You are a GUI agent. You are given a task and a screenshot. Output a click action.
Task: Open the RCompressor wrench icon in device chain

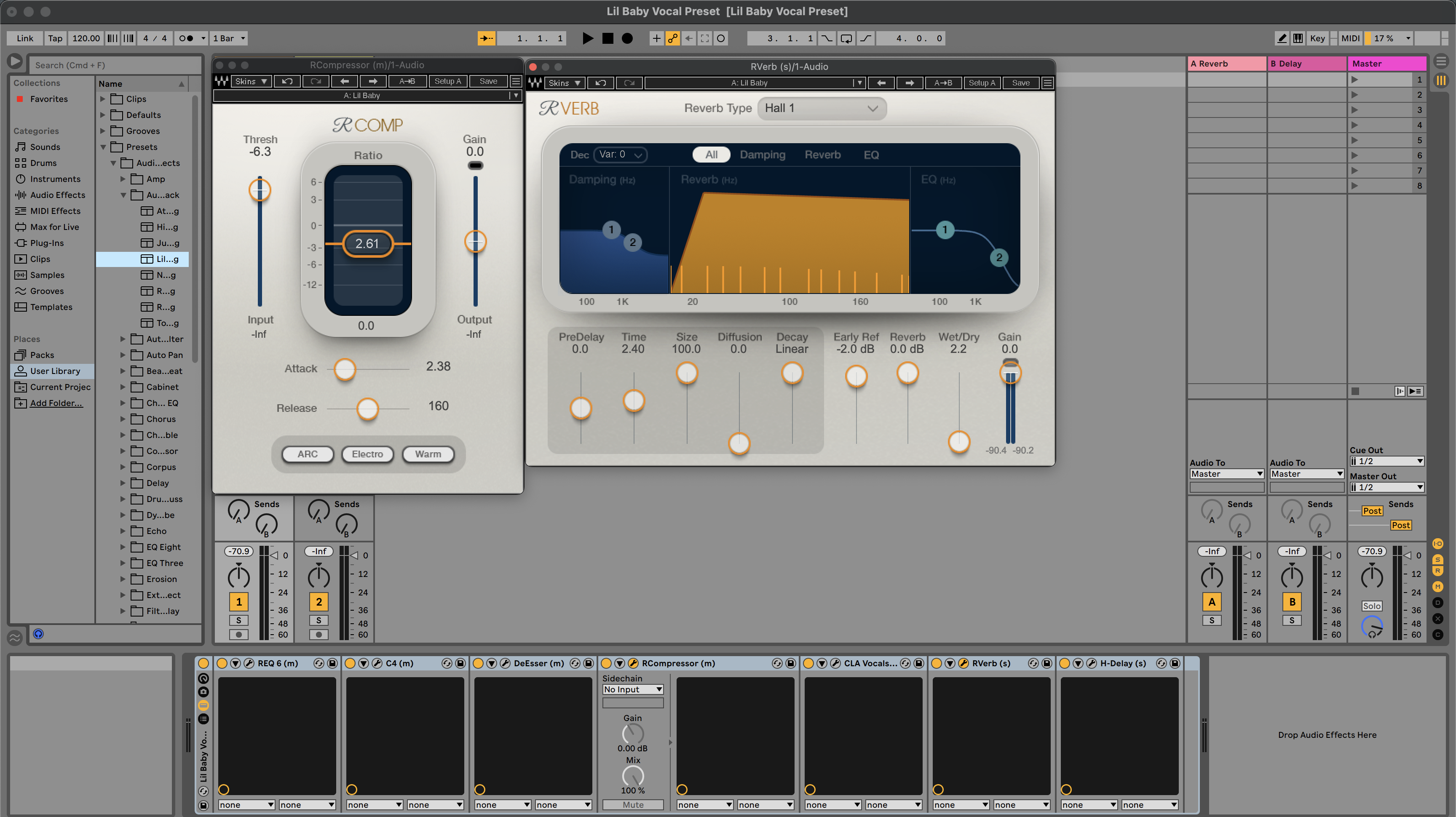[633, 663]
